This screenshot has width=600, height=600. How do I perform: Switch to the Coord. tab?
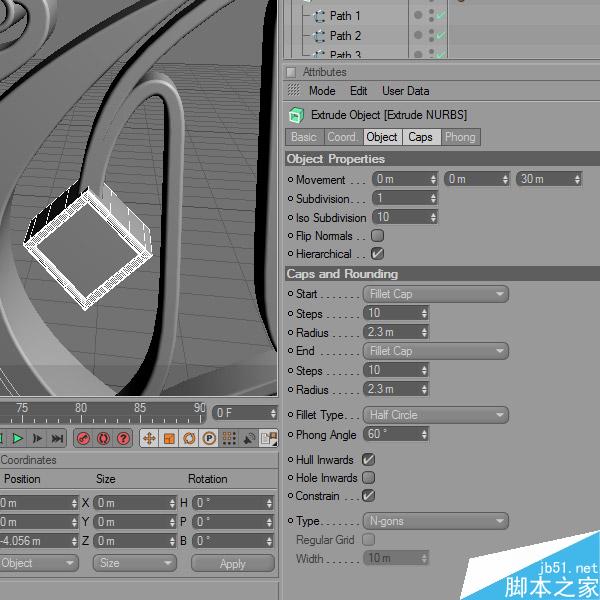[343, 137]
